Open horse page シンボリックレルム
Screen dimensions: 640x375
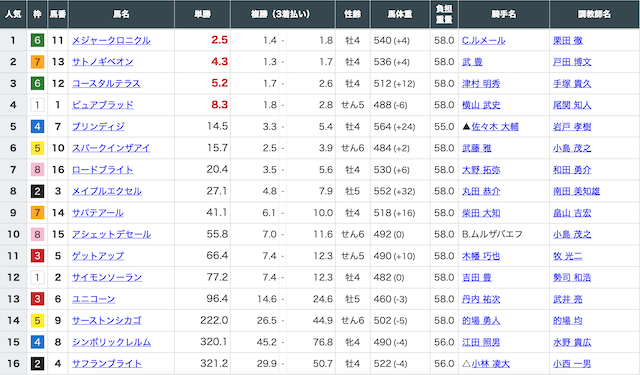pos(111,342)
